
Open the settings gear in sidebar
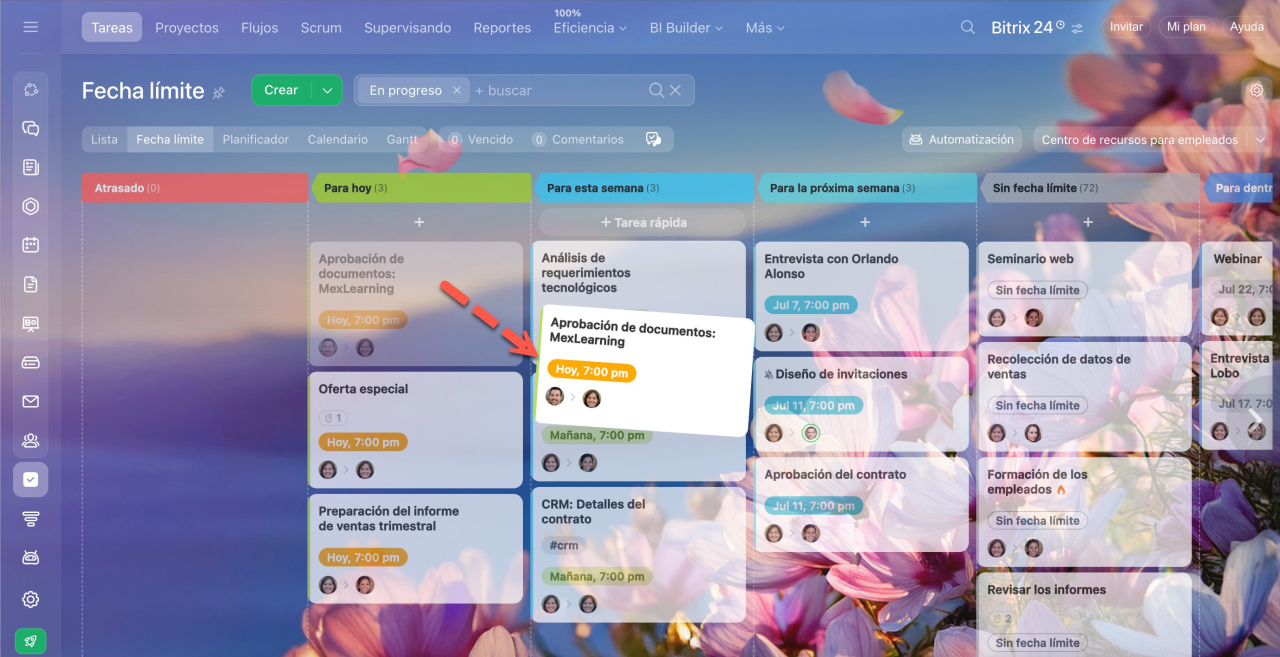31,600
